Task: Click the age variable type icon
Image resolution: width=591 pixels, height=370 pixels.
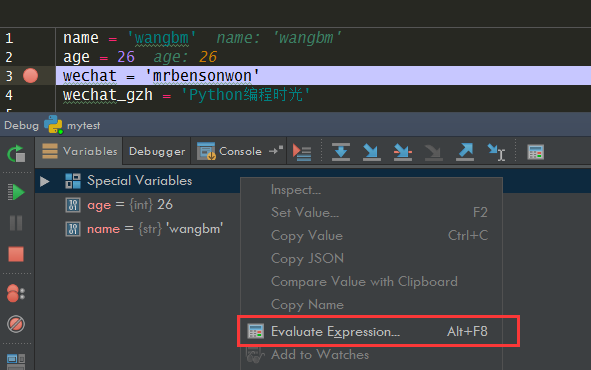Action: tap(73, 205)
